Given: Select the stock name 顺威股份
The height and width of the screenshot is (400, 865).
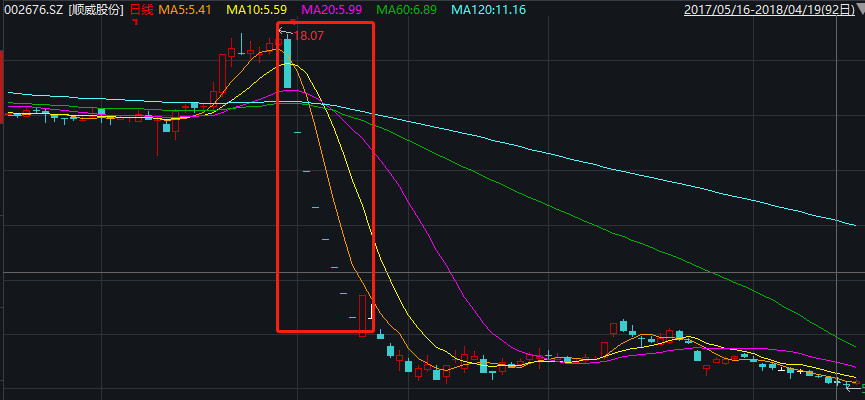Looking at the screenshot, I should 96,9.
